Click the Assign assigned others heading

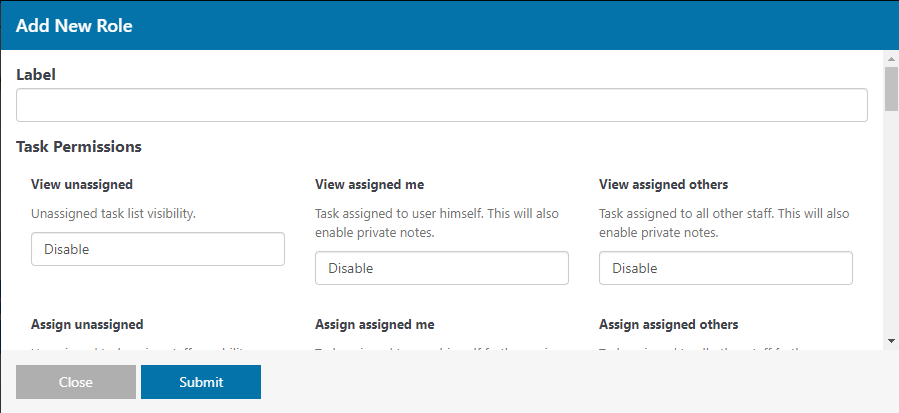[x=669, y=324]
